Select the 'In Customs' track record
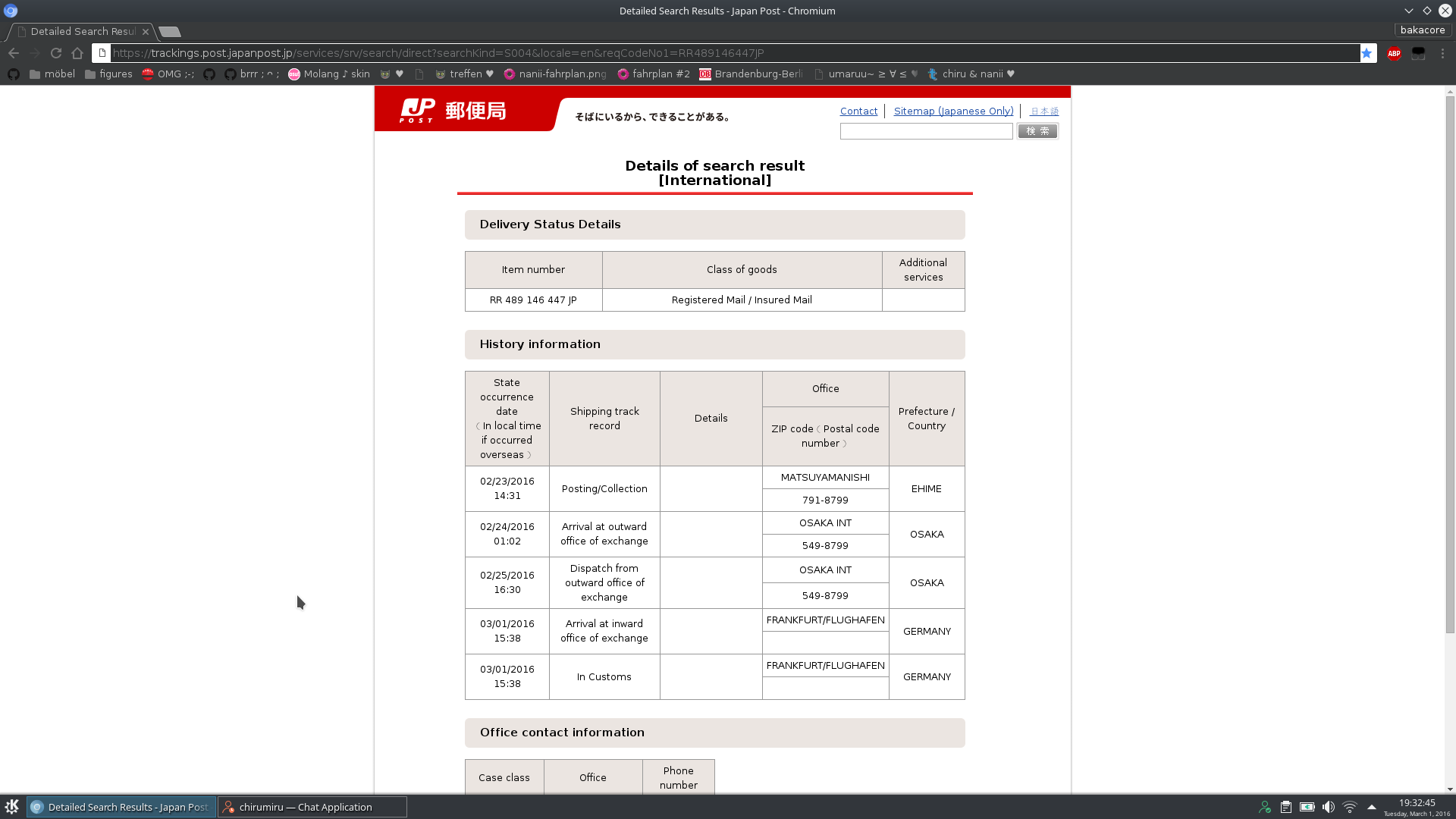 (x=604, y=677)
